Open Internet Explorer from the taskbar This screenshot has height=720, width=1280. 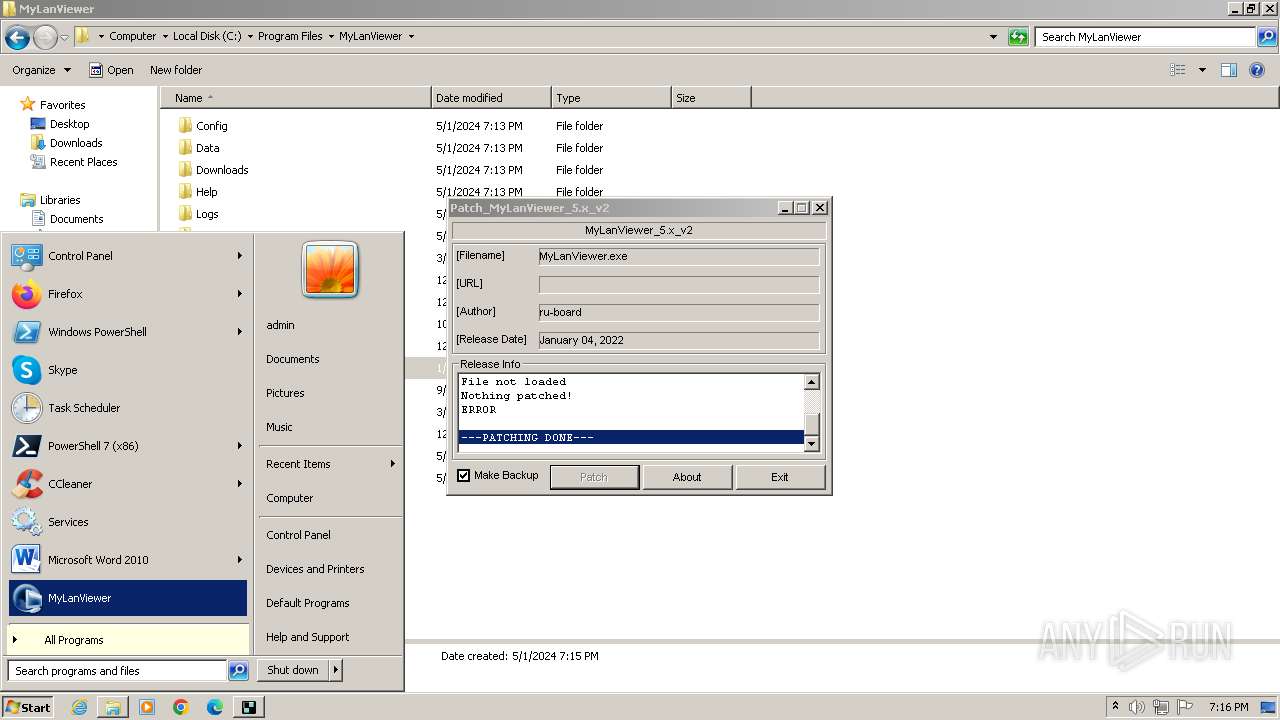coord(80,707)
